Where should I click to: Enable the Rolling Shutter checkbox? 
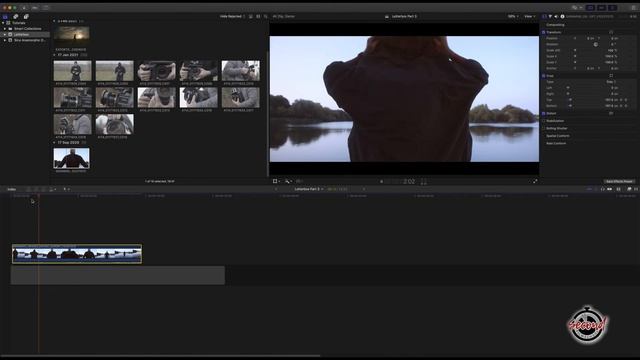[544, 128]
